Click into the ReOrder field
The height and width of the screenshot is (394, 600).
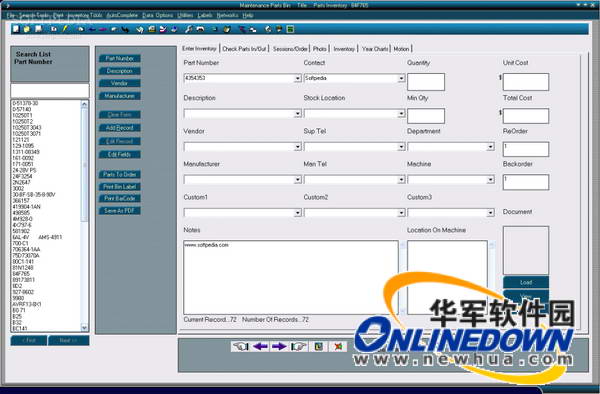click(x=526, y=149)
